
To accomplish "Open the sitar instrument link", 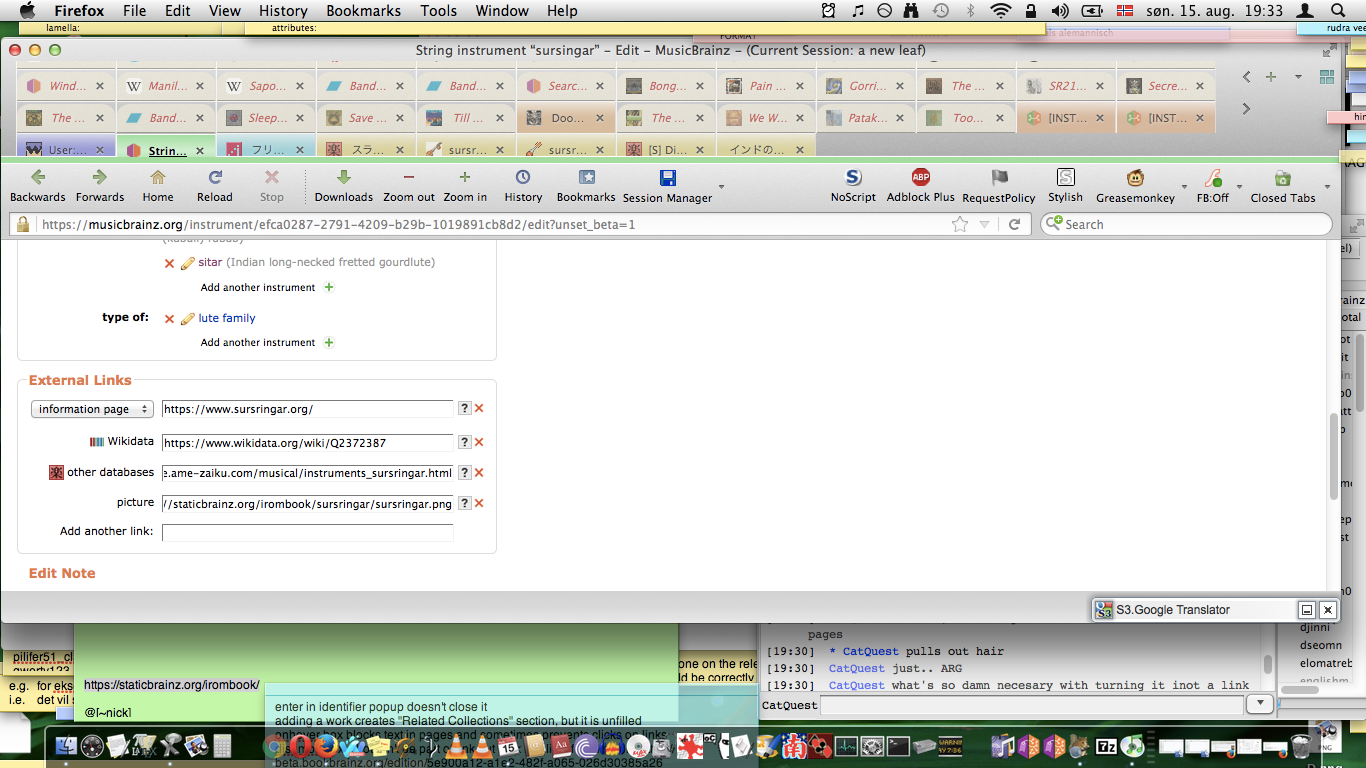I will [210, 262].
